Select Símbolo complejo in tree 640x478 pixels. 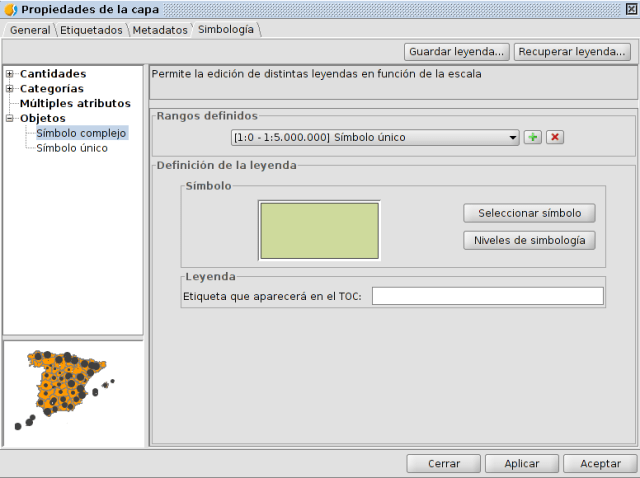point(82,133)
